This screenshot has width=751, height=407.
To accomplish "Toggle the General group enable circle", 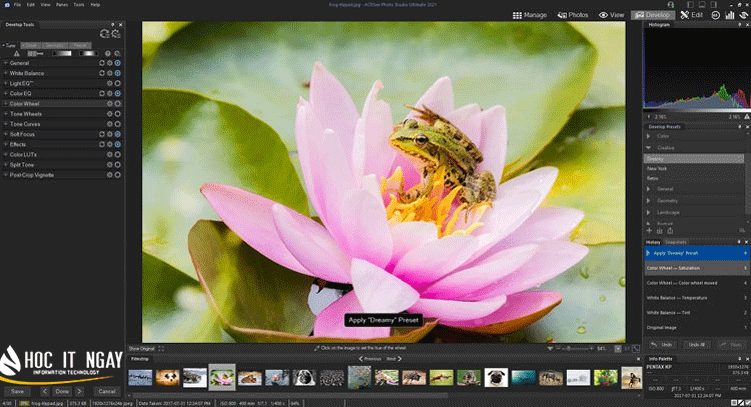I will 117,63.
